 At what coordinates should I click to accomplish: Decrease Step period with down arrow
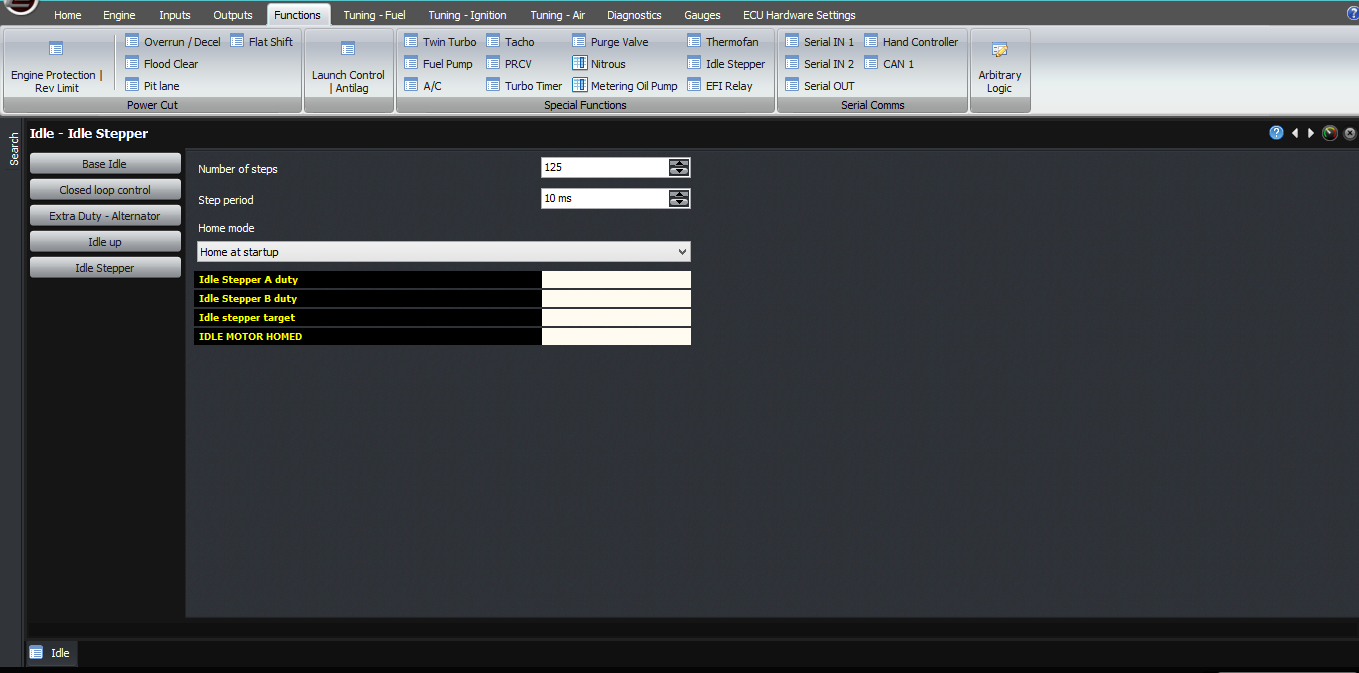point(679,203)
